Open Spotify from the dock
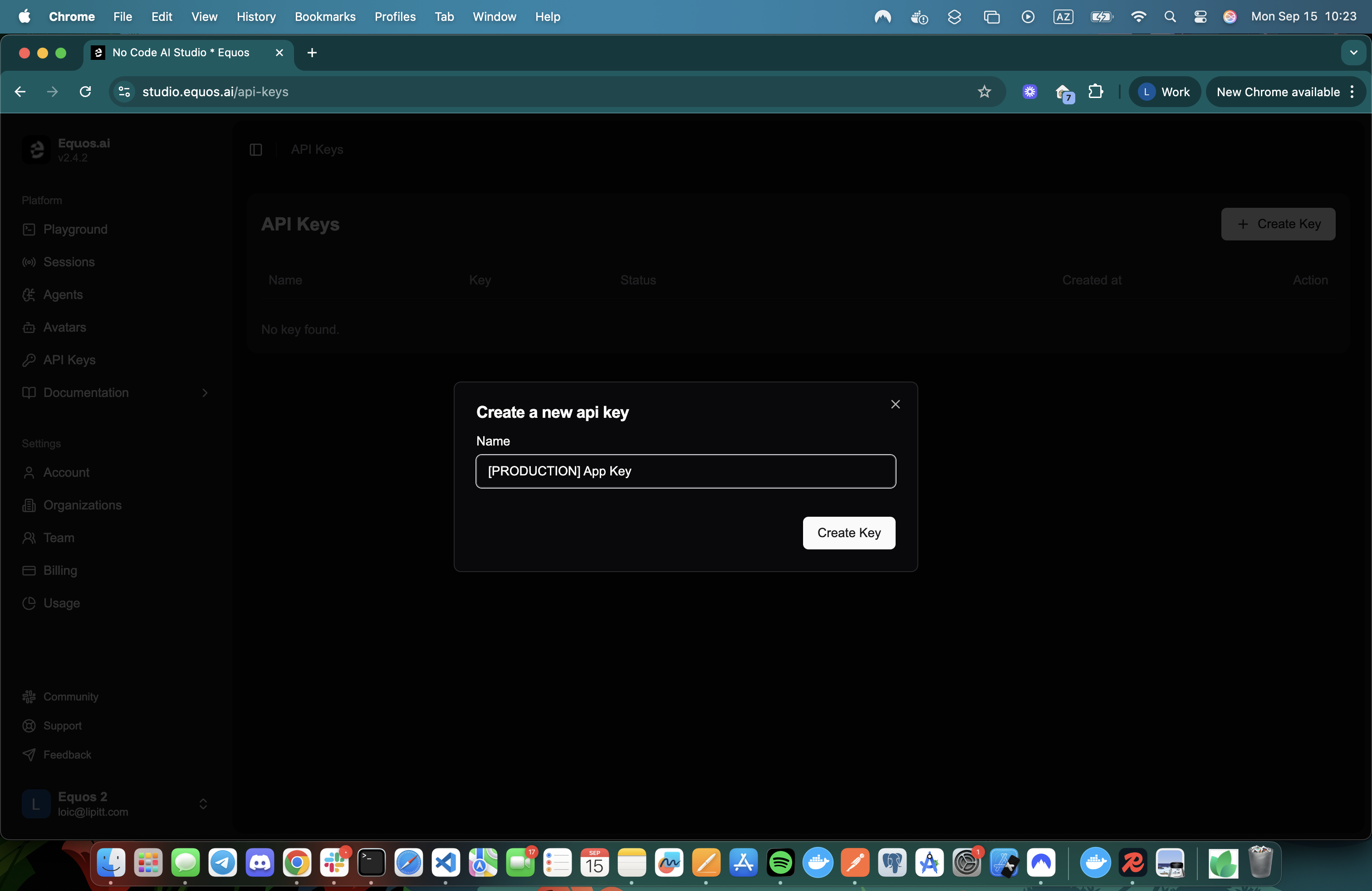Viewport: 1372px width, 891px height. pyautogui.click(x=780, y=863)
